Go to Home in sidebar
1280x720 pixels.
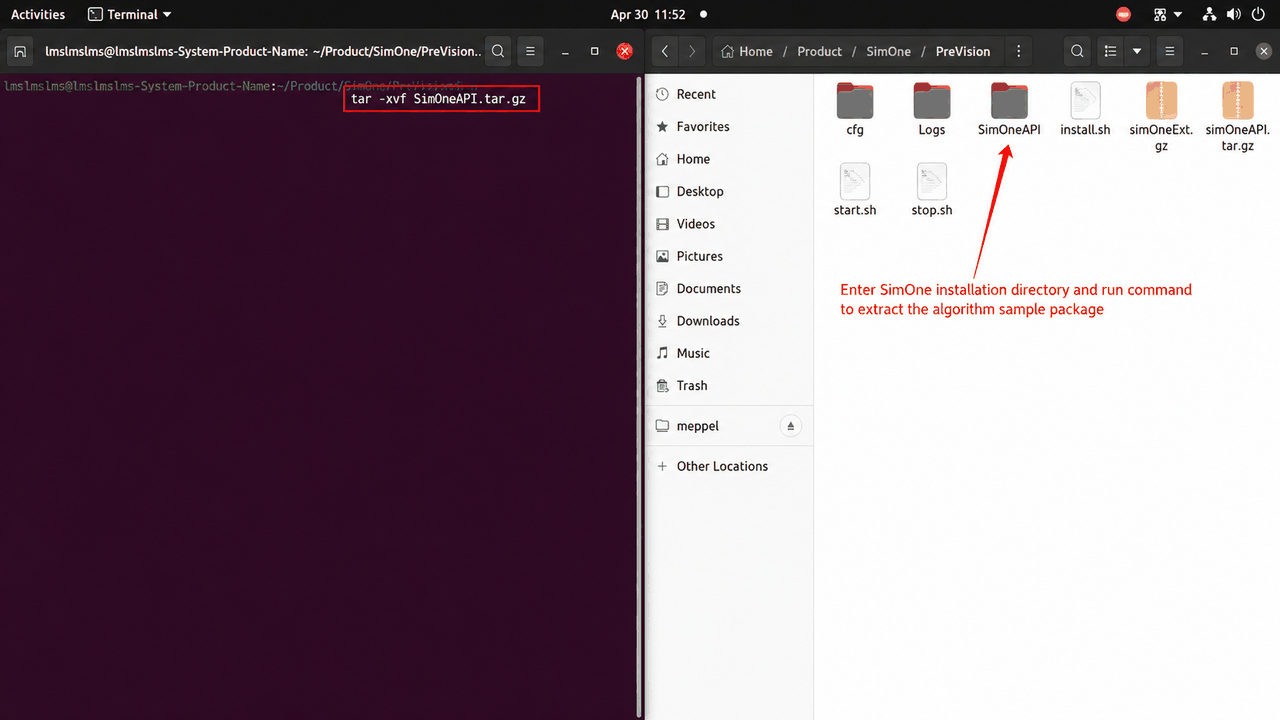[x=729, y=159]
